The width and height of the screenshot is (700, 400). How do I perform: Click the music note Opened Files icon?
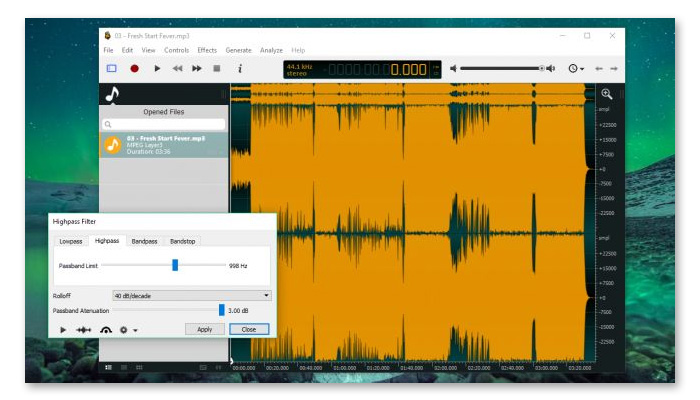[113, 94]
